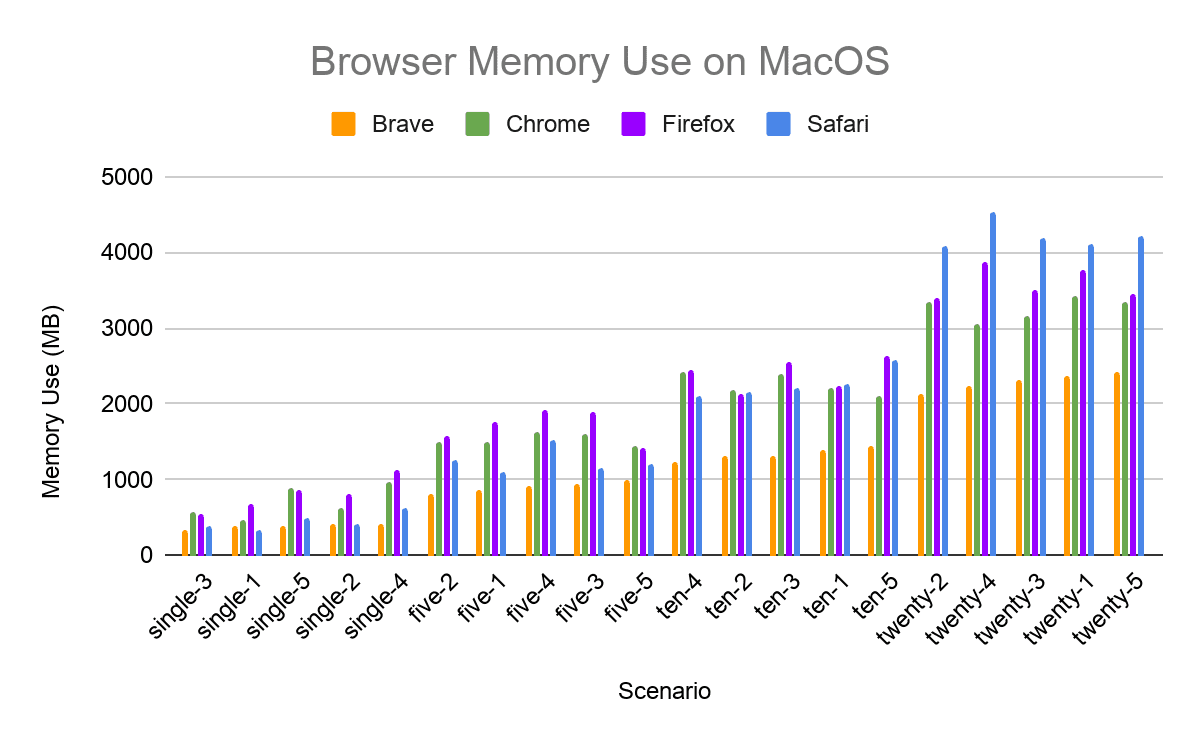Click the Firefox bar for five-4

click(x=545, y=483)
